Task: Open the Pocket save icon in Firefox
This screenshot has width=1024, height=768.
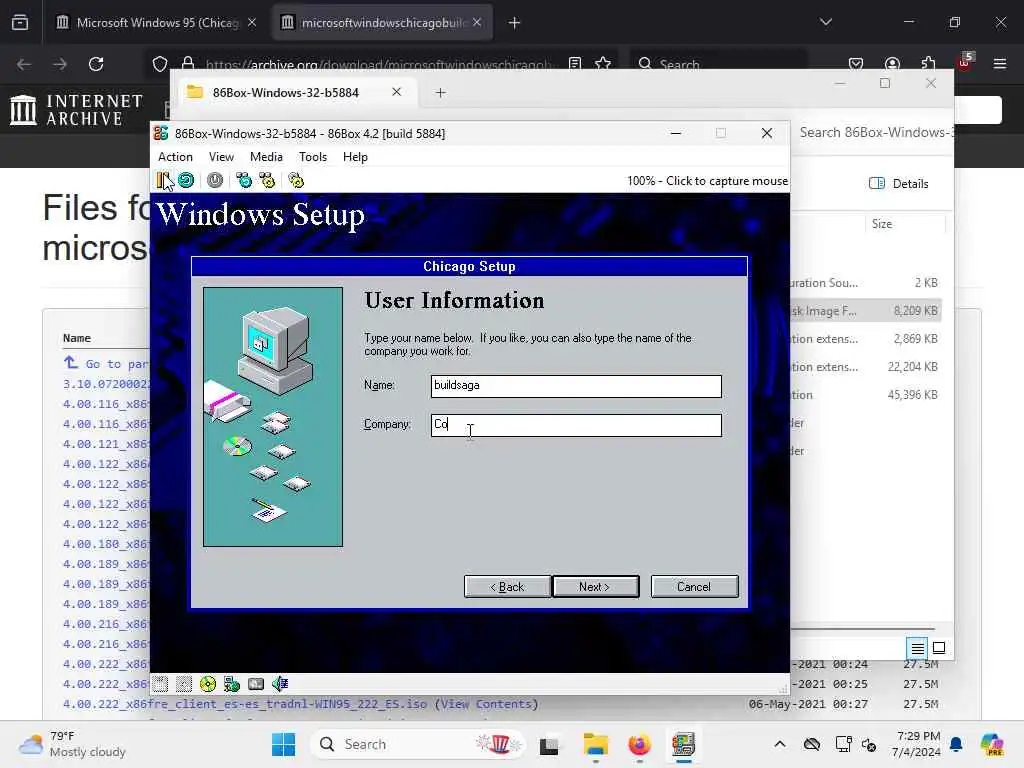Action: point(856,64)
